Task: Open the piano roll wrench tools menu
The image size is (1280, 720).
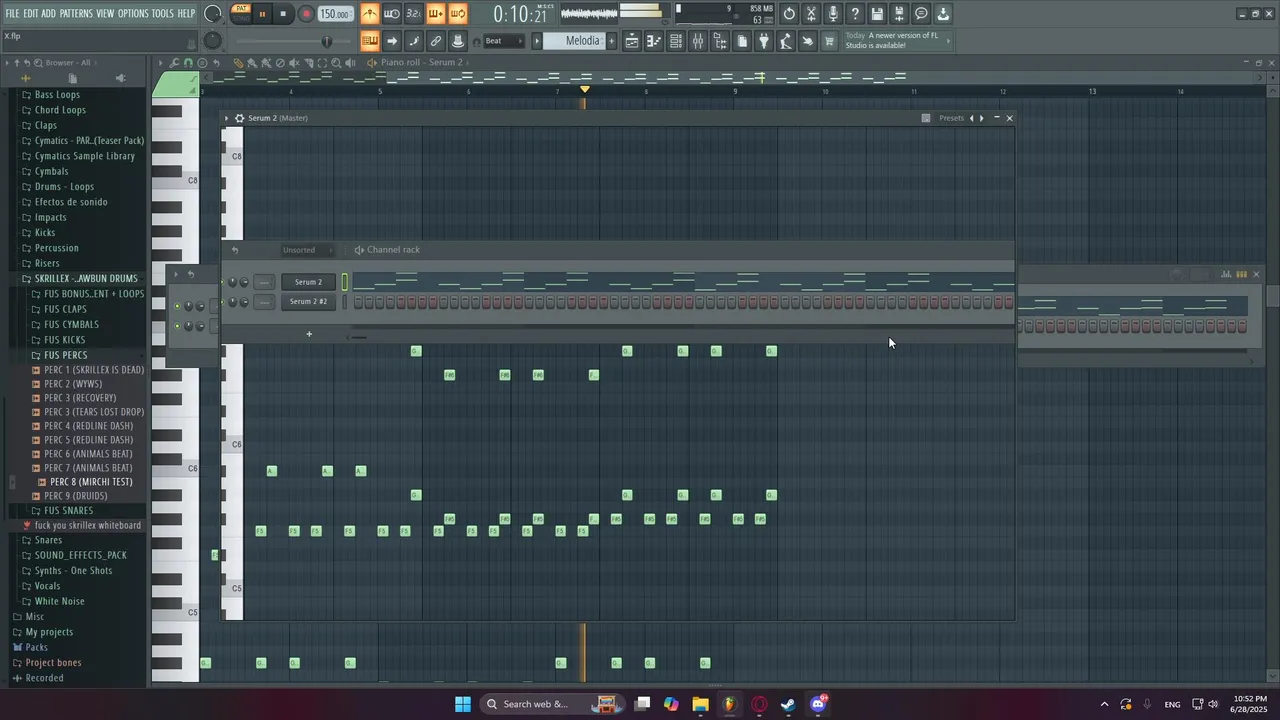Action: coord(175,63)
